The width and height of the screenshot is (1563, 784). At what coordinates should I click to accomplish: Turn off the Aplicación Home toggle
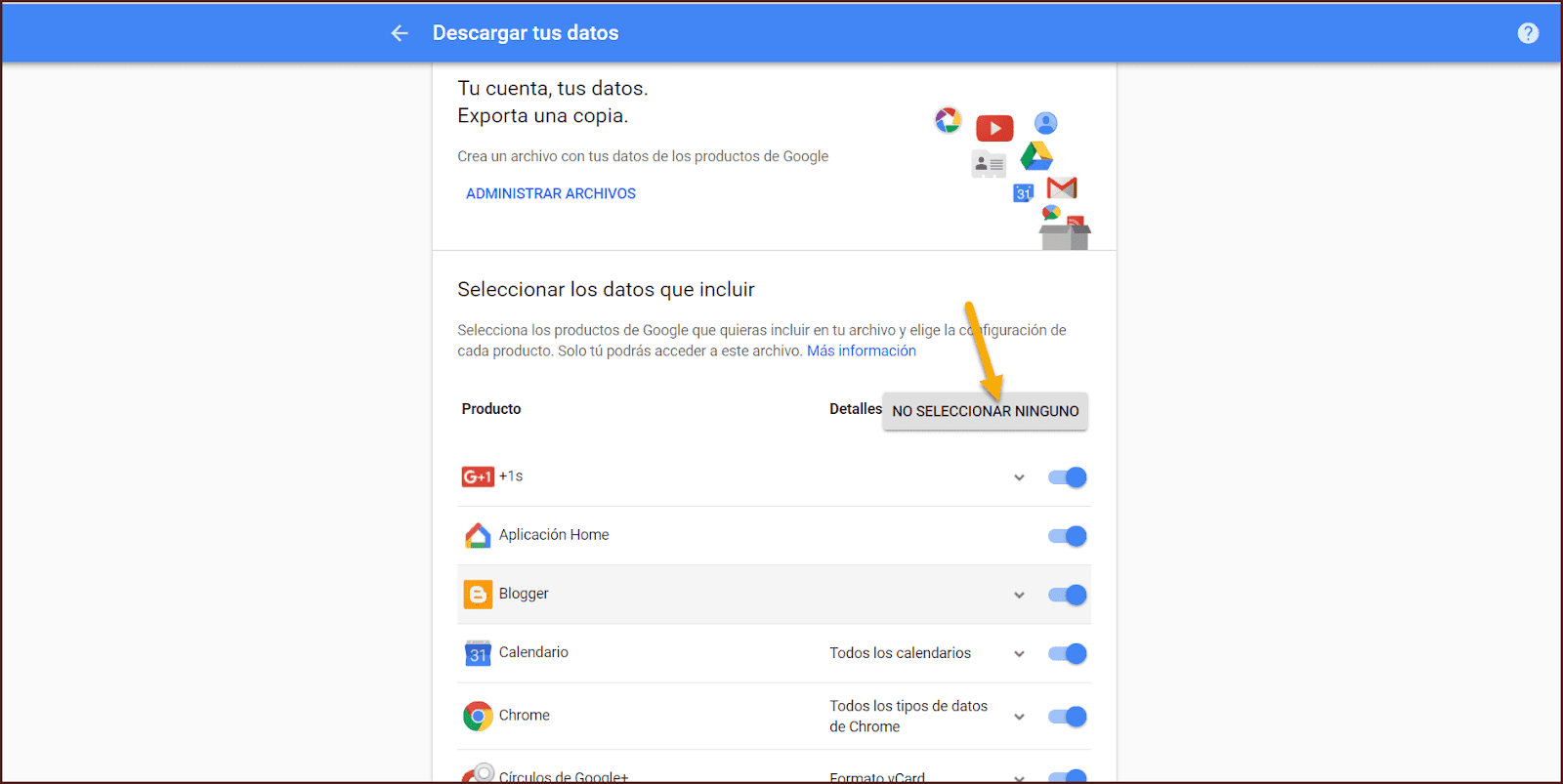1067,536
